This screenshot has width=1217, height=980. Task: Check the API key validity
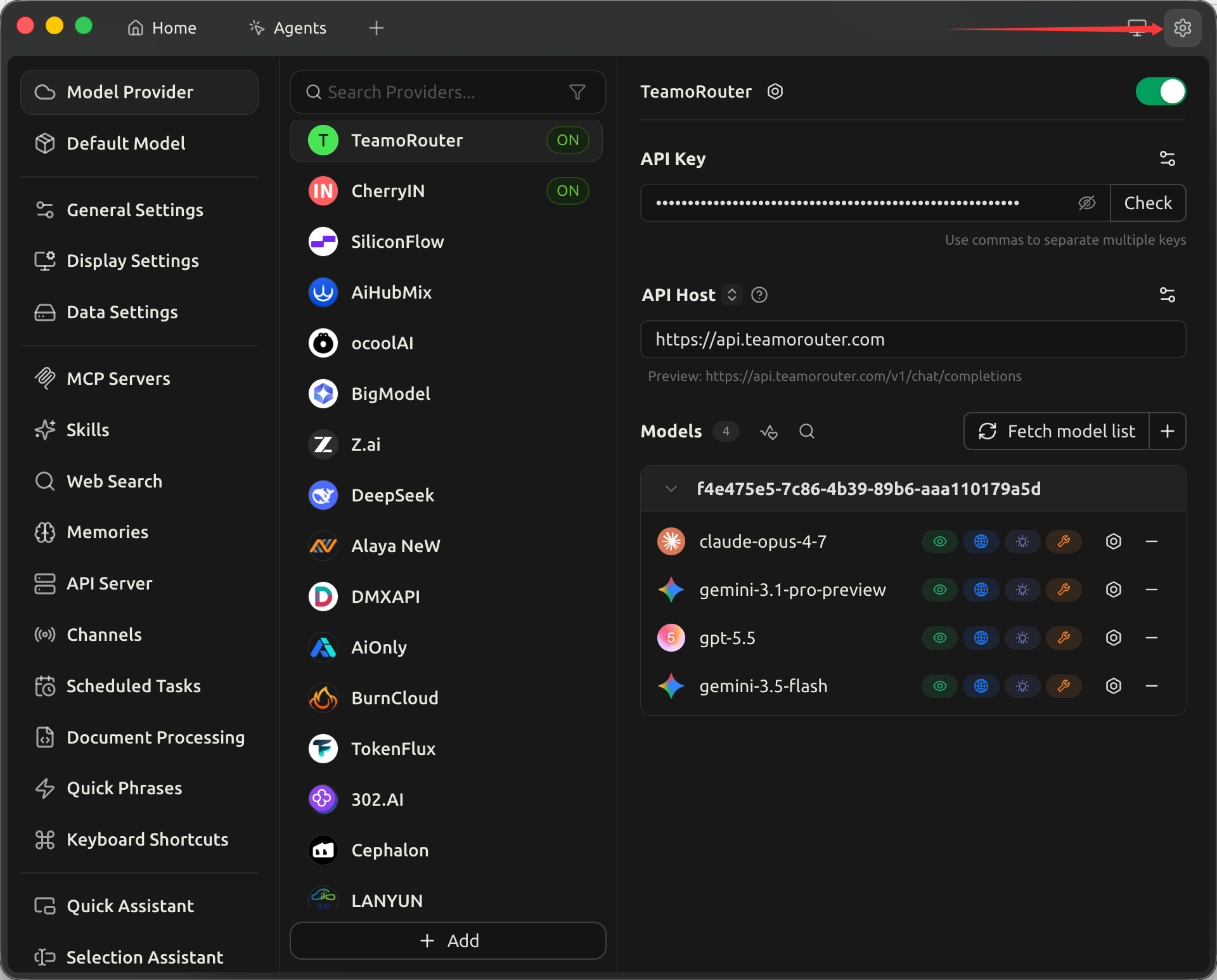pos(1148,203)
